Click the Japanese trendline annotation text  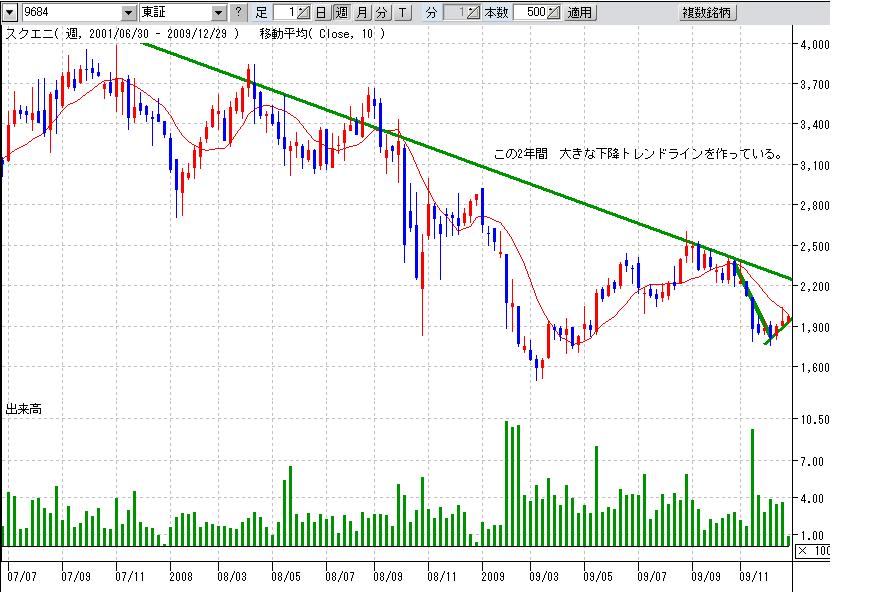(638, 155)
